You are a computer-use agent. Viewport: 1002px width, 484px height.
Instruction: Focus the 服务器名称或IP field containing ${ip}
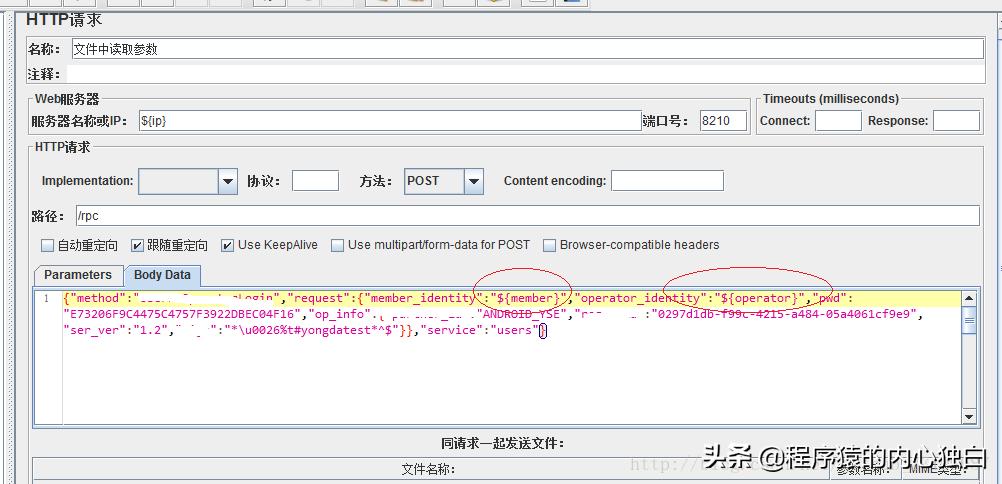390,120
